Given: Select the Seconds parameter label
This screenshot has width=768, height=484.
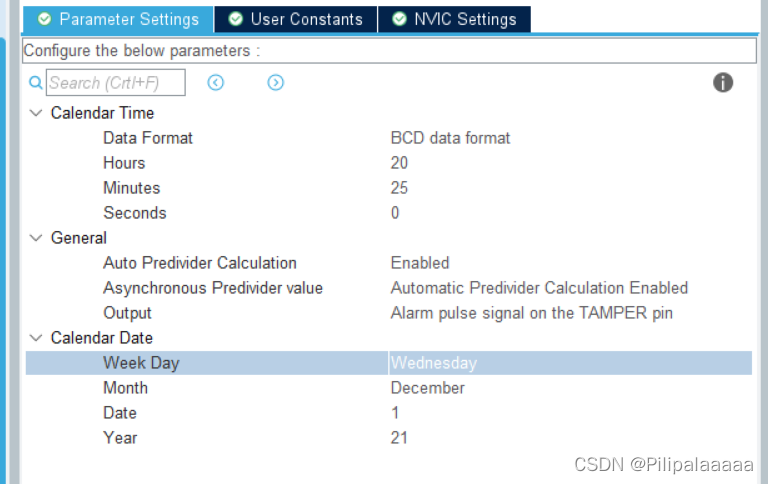Looking at the screenshot, I should pyautogui.click(x=135, y=213).
